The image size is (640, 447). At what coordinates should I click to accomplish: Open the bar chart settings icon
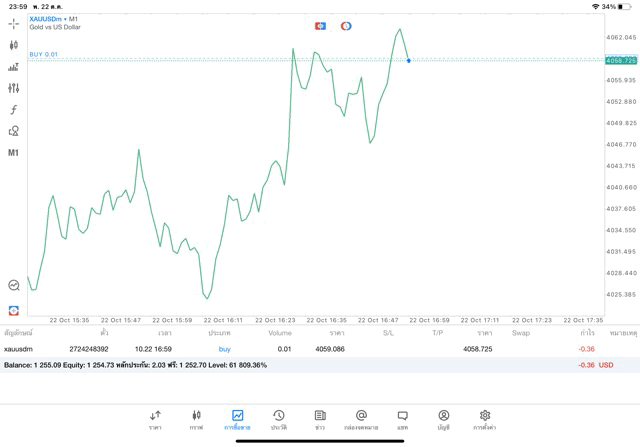coord(13,67)
